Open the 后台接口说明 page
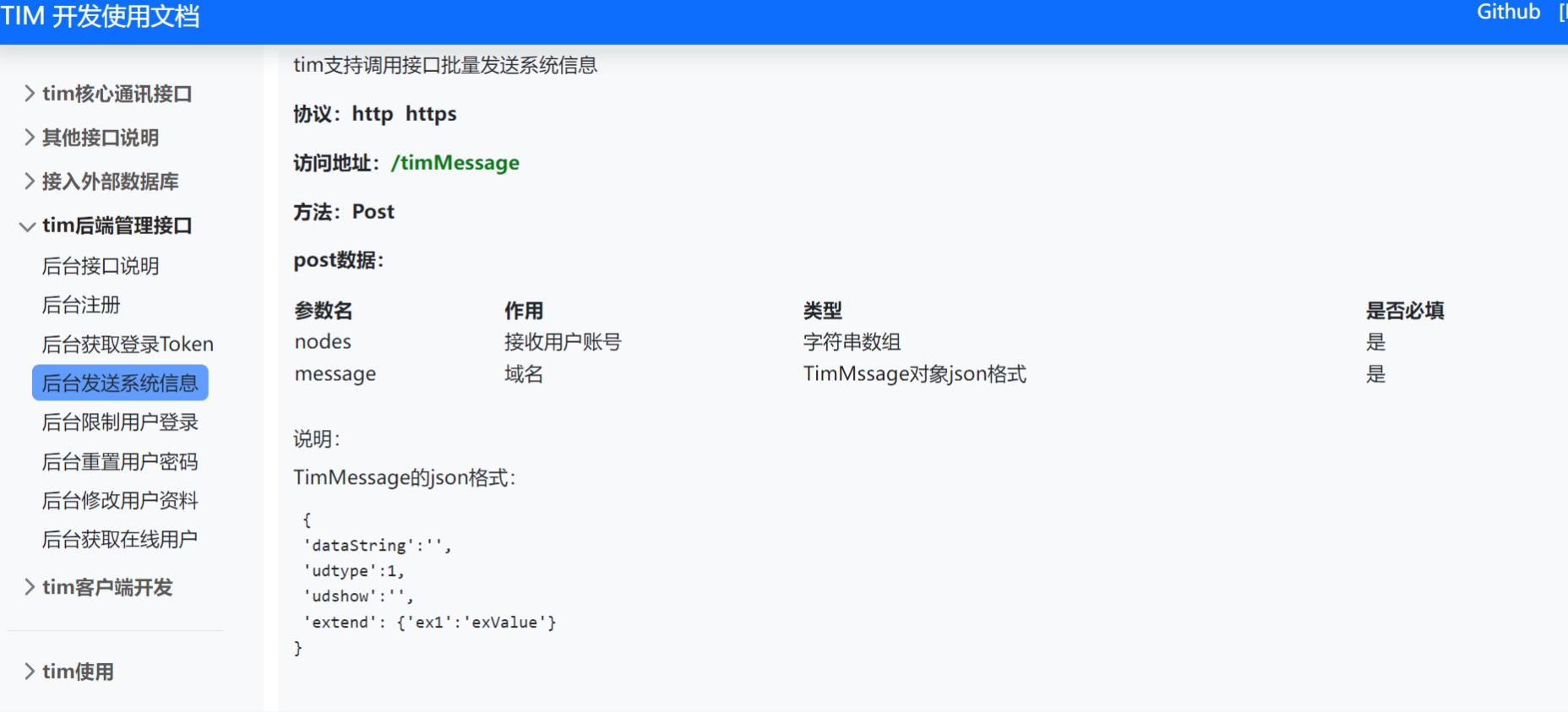The image size is (1568, 712). 101,266
